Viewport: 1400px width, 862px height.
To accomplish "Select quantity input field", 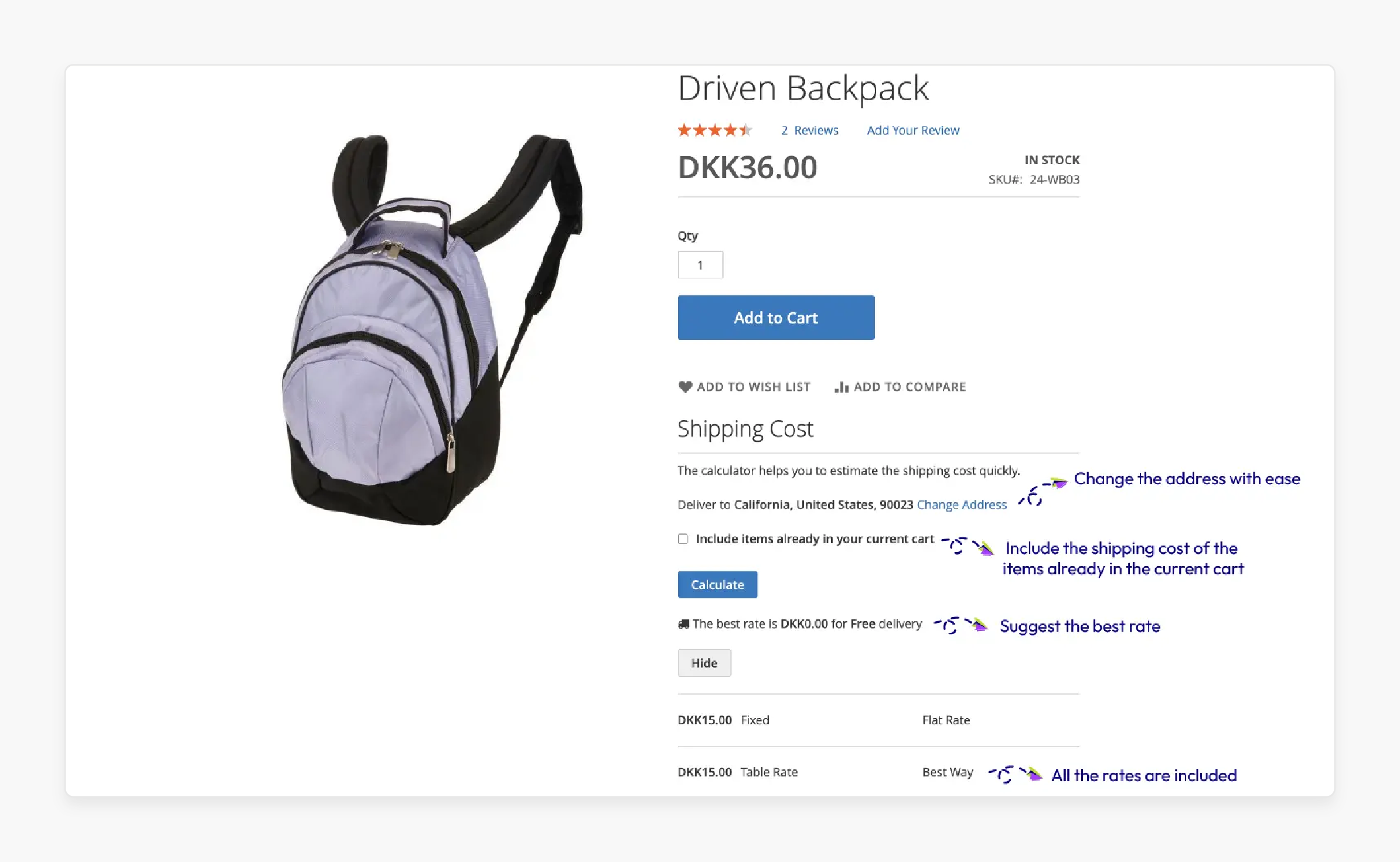I will tap(700, 264).
